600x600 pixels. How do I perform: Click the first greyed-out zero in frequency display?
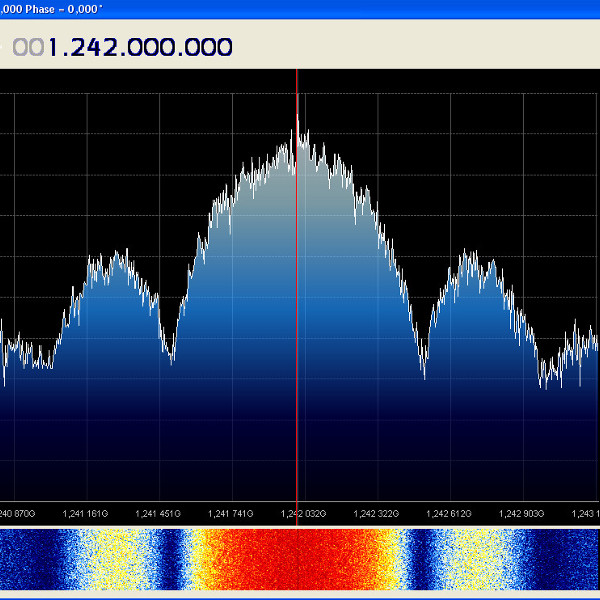click(20, 48)
